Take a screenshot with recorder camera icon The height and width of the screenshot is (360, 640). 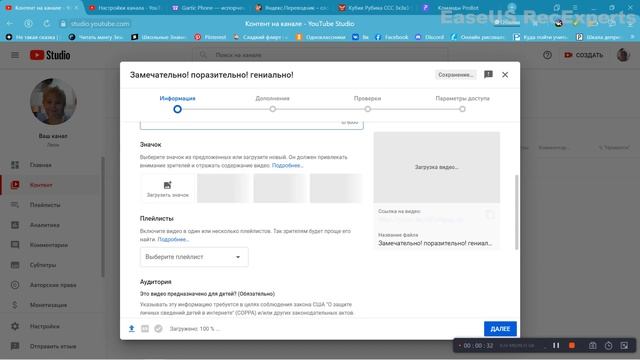tap(592, 345)
